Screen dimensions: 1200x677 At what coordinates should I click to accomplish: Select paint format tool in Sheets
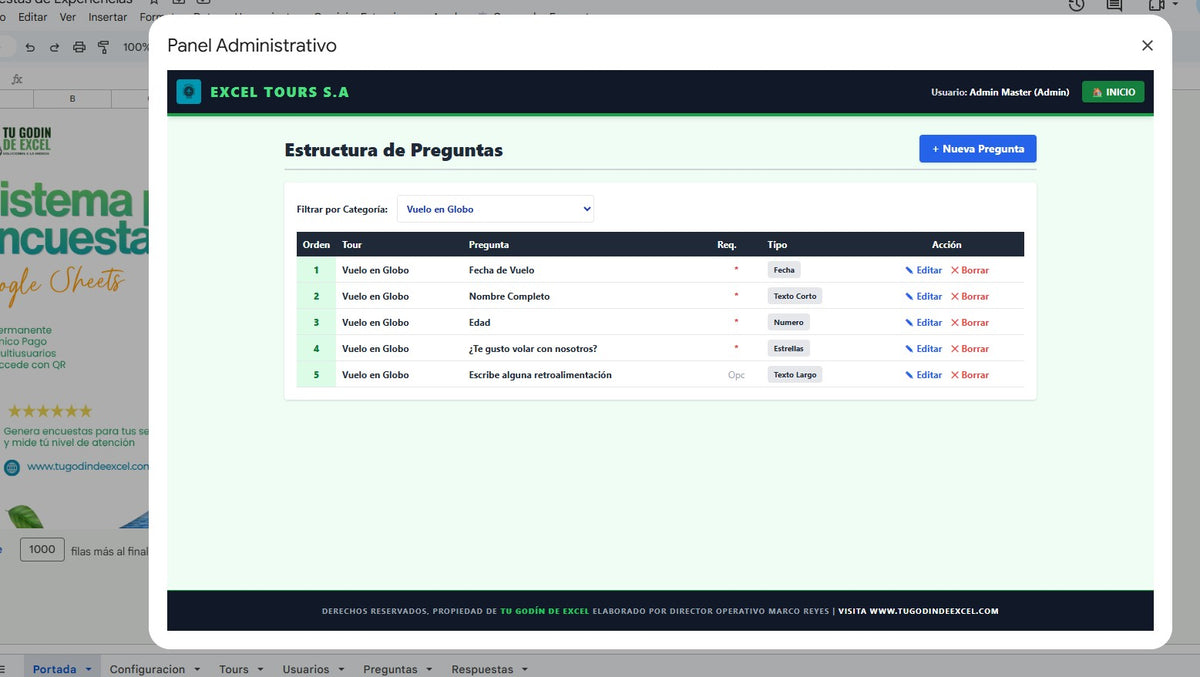103,47
